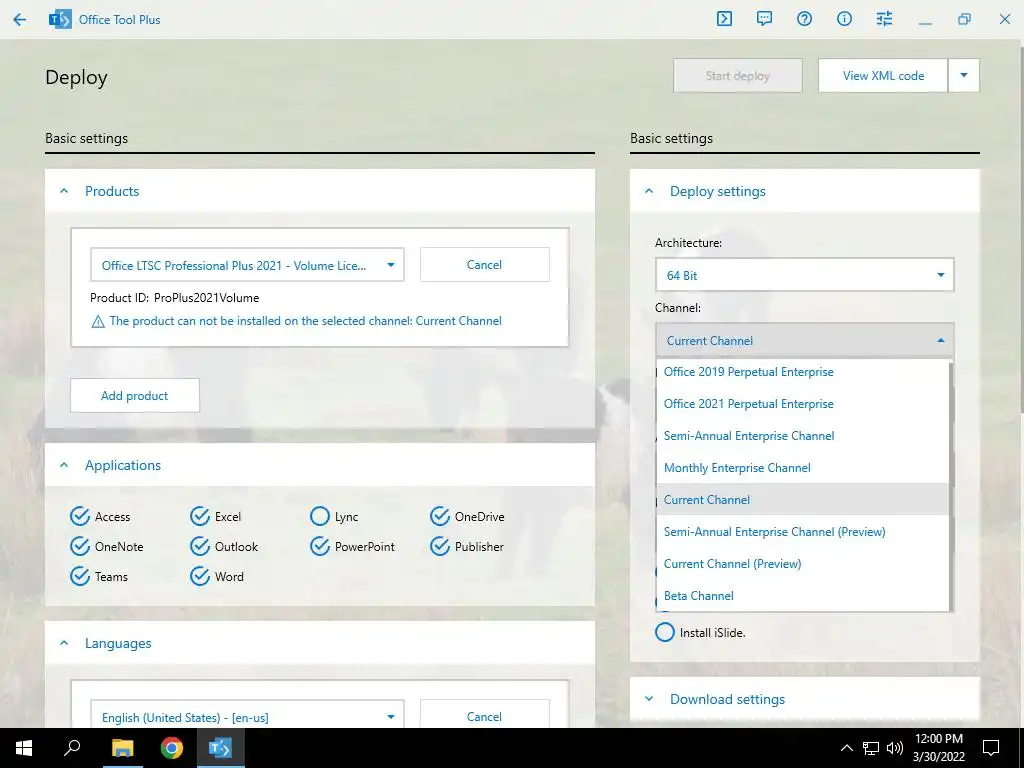
Task: Cancel the product selection
Action: click(x=485, y=264)
